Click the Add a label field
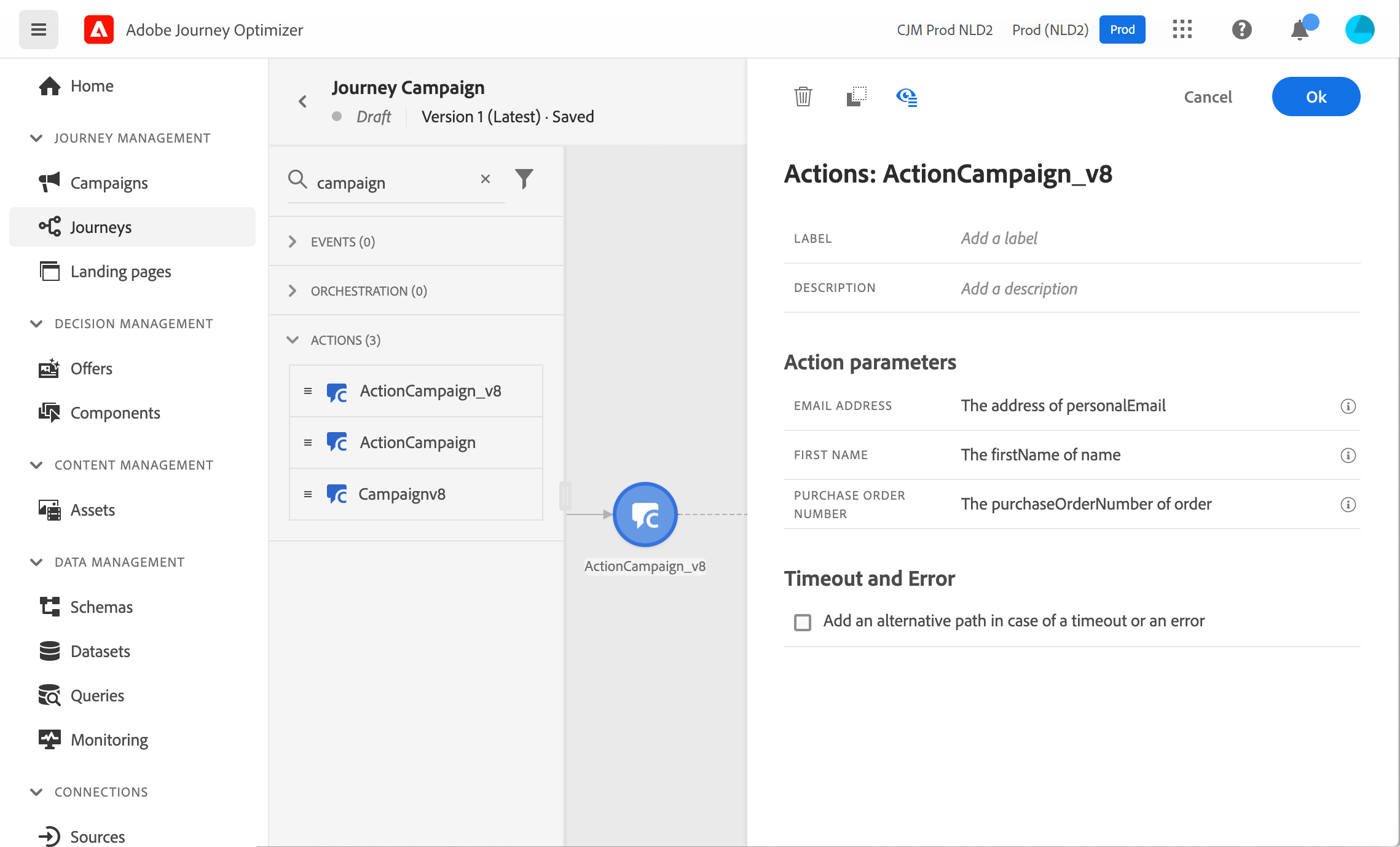This screenshot has height=847, width=1400. tap(999, 238)
